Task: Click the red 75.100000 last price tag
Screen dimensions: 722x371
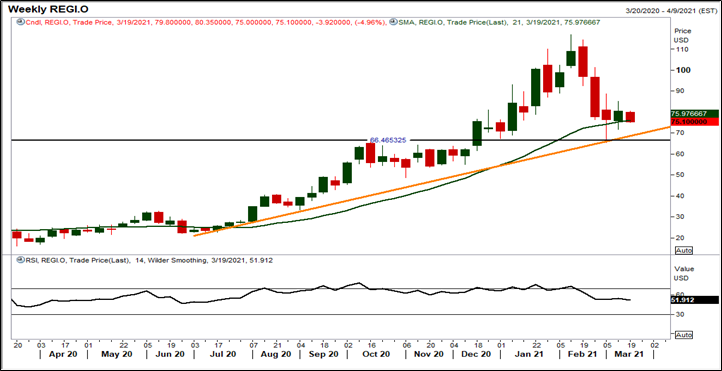Action: (x=694, y=122)
